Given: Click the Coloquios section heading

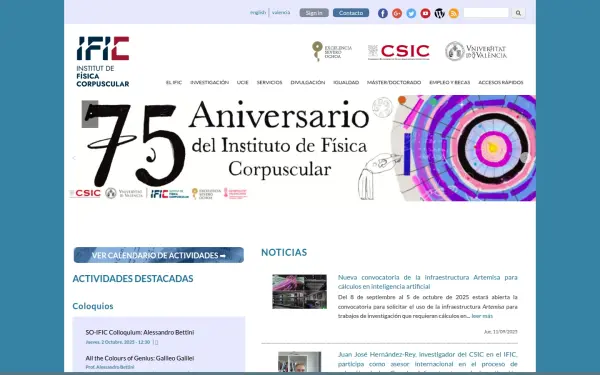Looking at the screenshot, I should coord(93,306).
